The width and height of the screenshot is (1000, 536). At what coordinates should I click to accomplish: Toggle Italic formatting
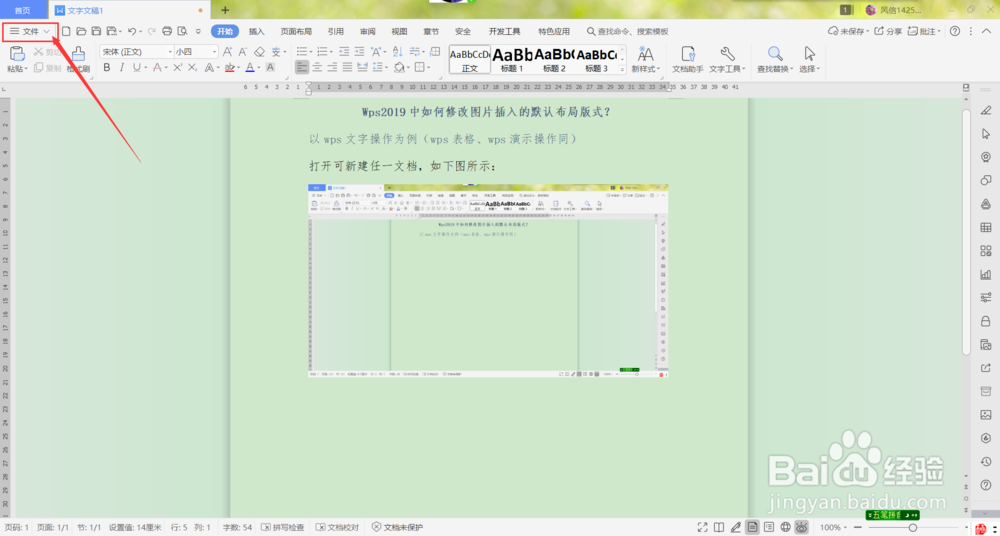point(122,67)
